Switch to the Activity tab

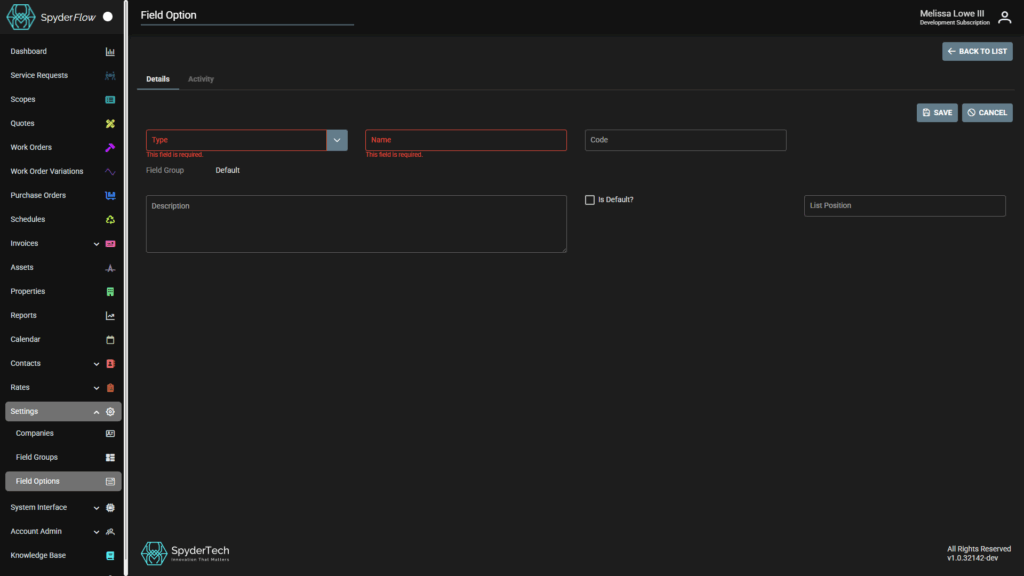coord(200,79)
